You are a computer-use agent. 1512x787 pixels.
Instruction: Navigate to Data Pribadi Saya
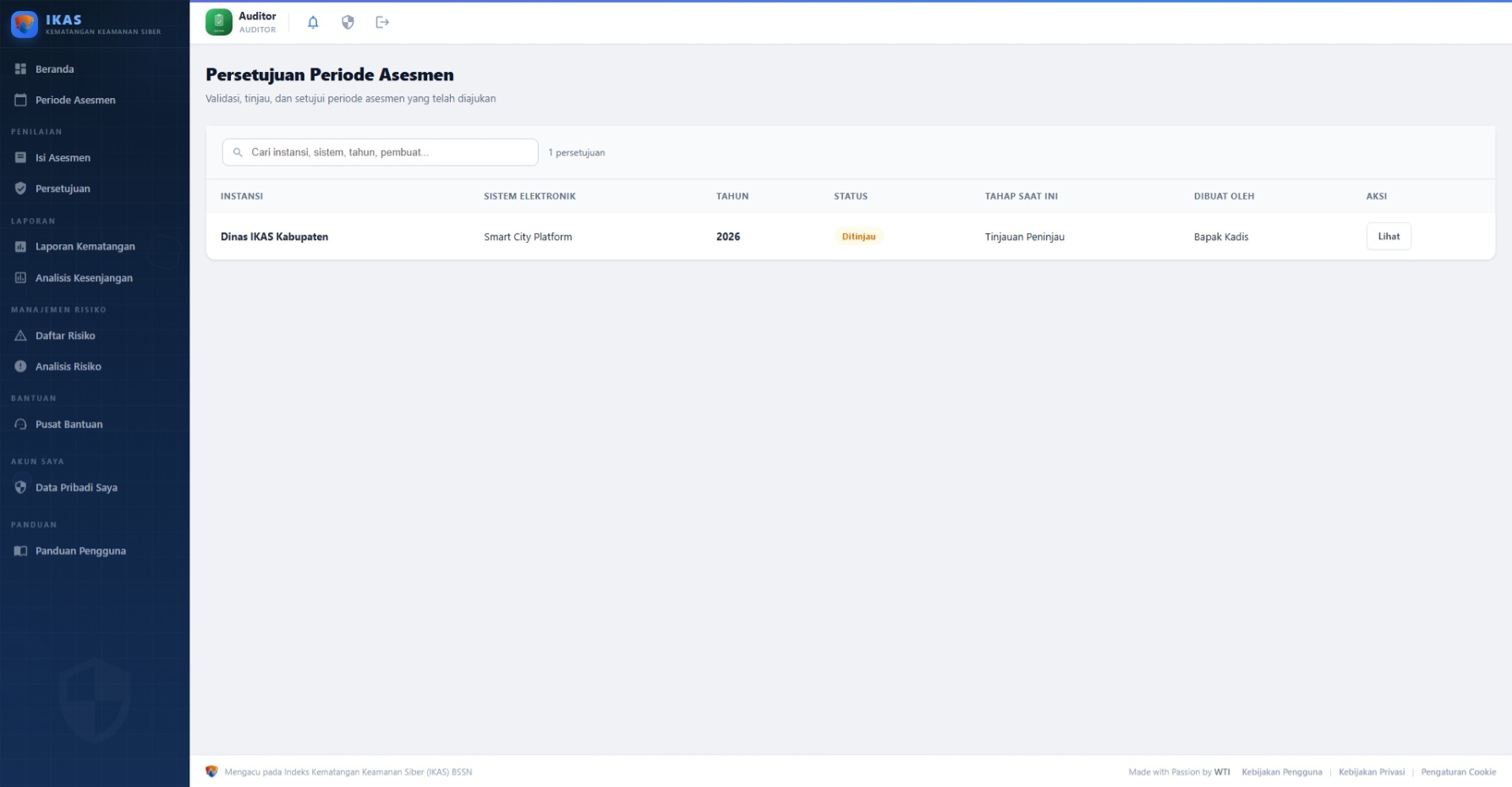[x=76, y=488]
